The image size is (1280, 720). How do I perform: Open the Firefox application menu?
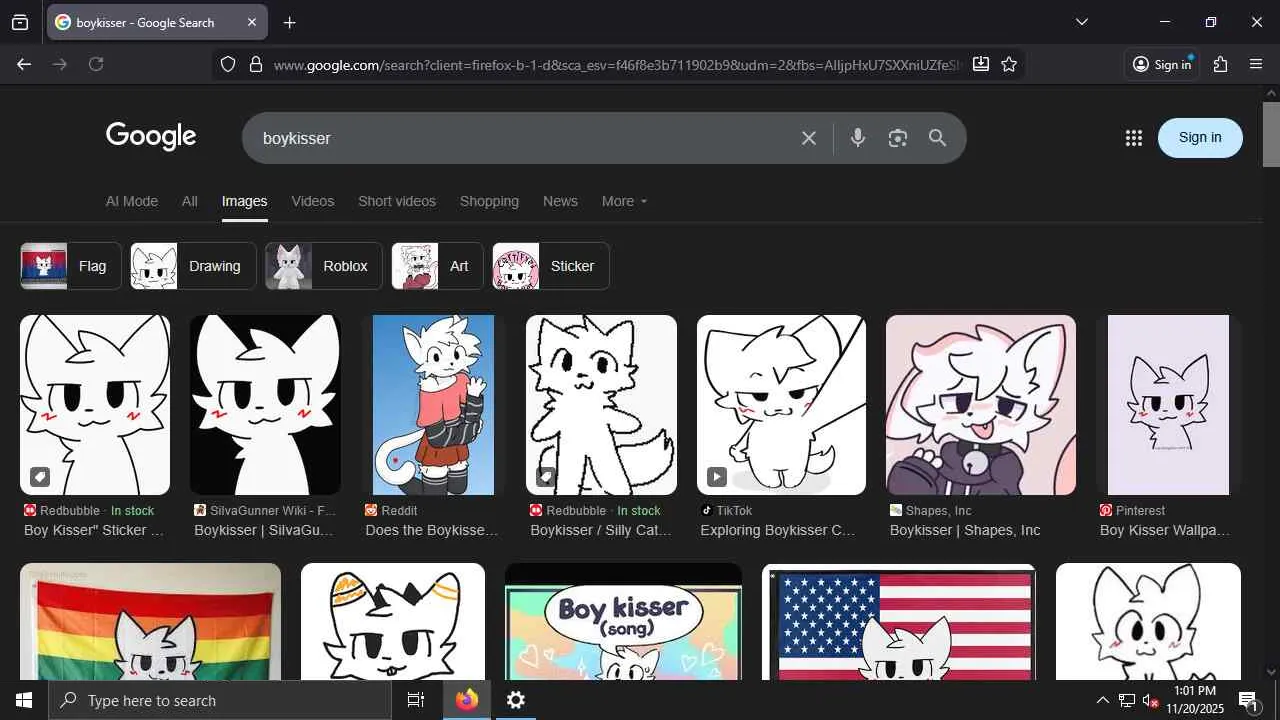click(1257, 64)
